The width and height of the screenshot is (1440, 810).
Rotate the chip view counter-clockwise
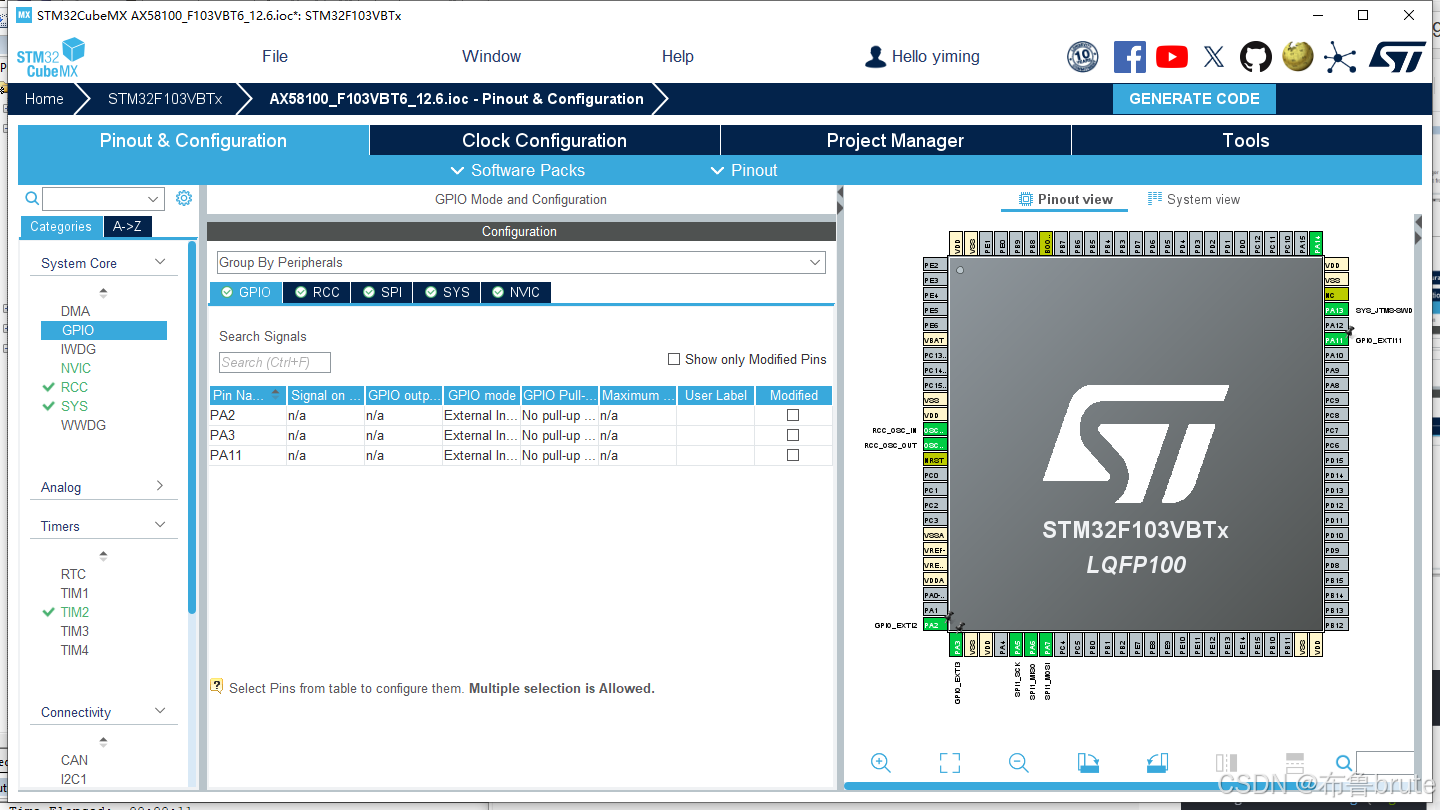[1157, 763]
